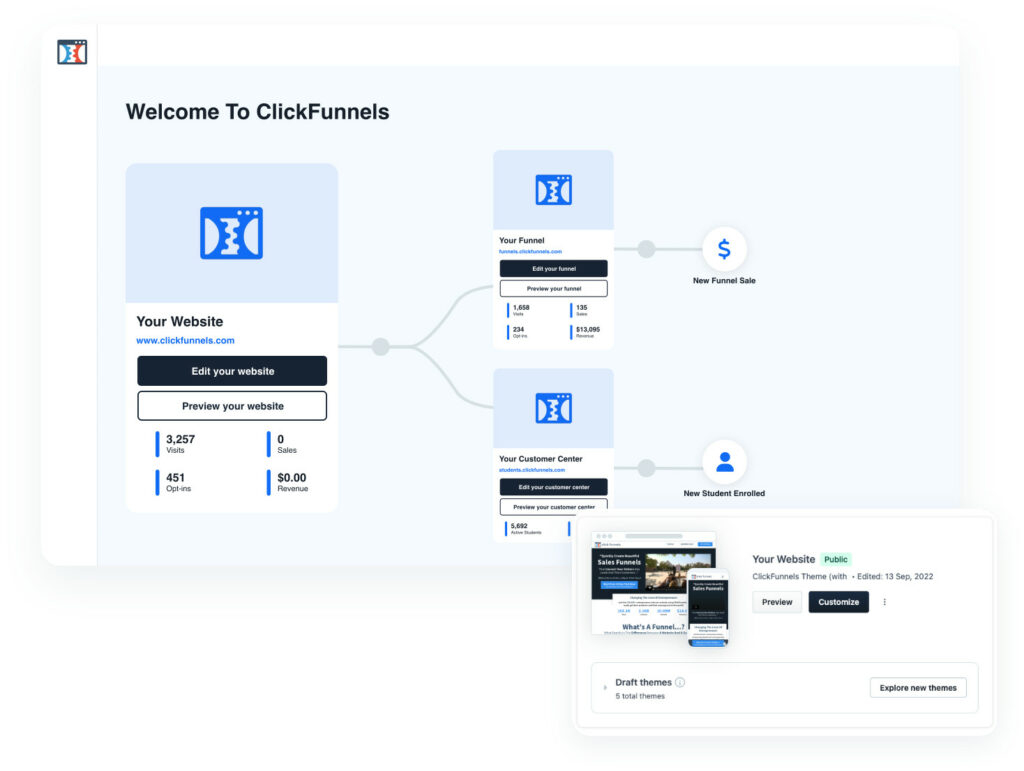Click the 135 sales funnel statistic
This screenshot has height=771, width=1024.
tap(579, 310)
